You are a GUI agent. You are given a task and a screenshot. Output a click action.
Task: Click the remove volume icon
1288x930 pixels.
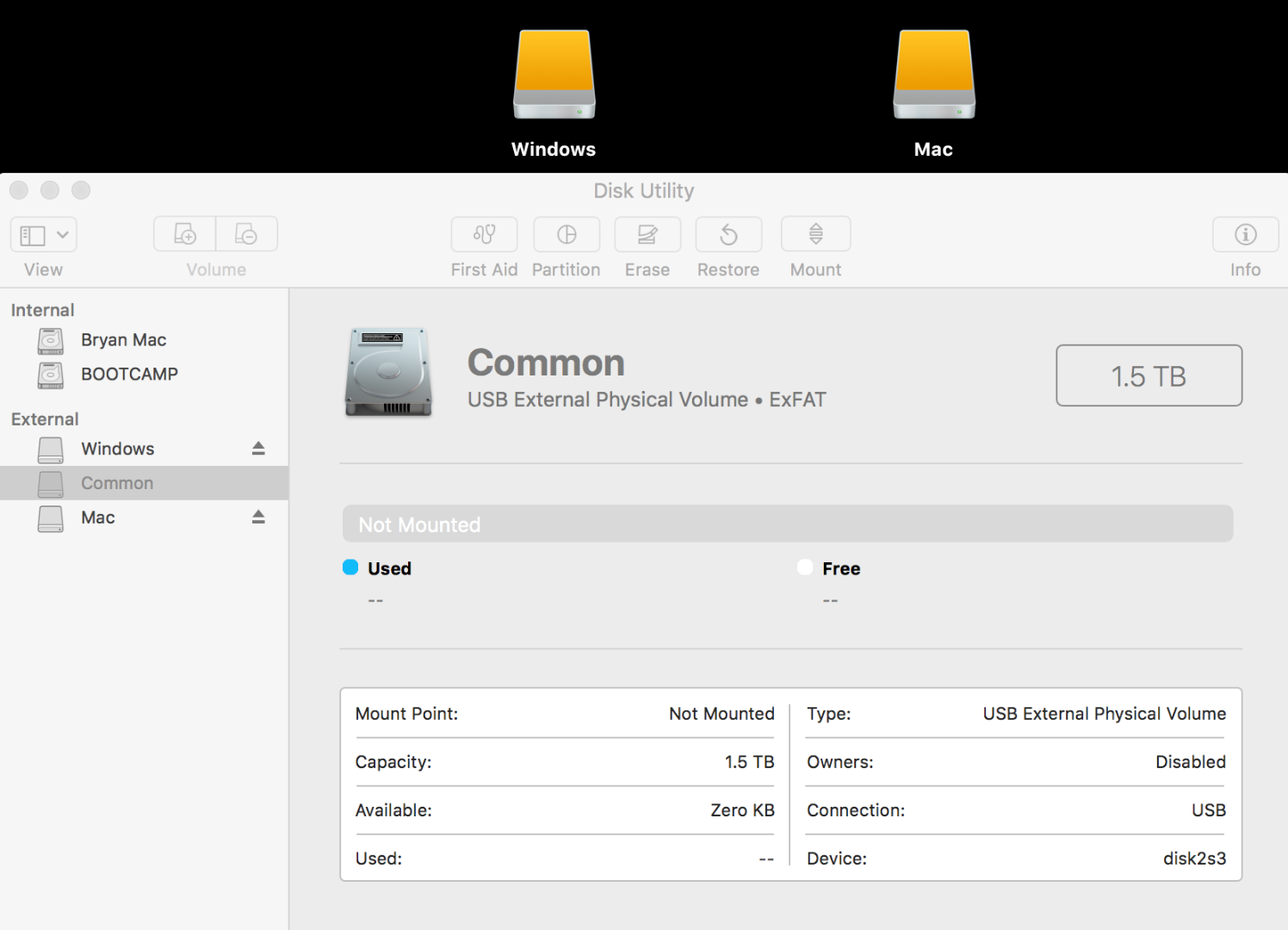[x=246, y=234]
